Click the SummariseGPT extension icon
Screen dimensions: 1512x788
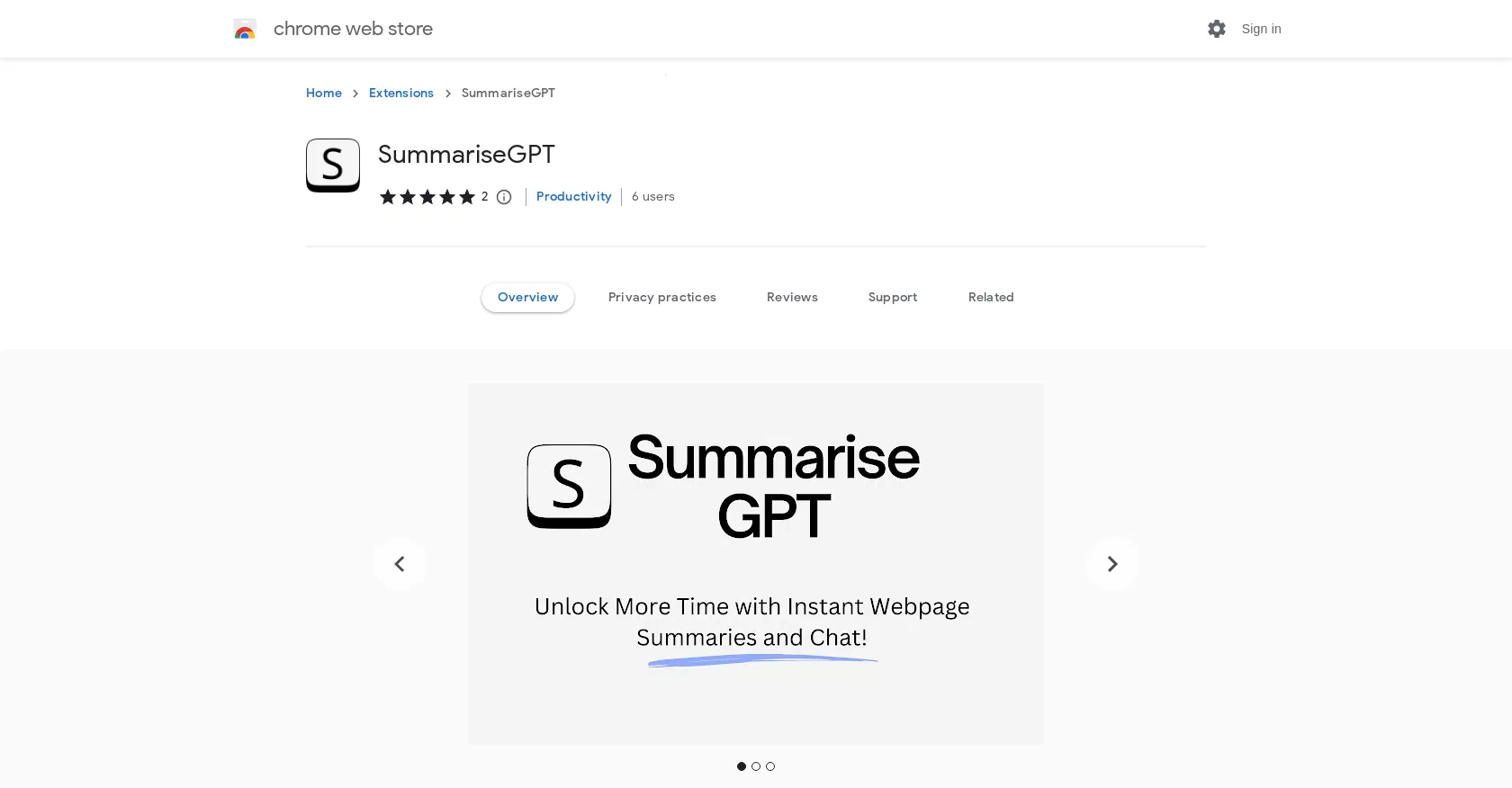click(x=332, y=166)
